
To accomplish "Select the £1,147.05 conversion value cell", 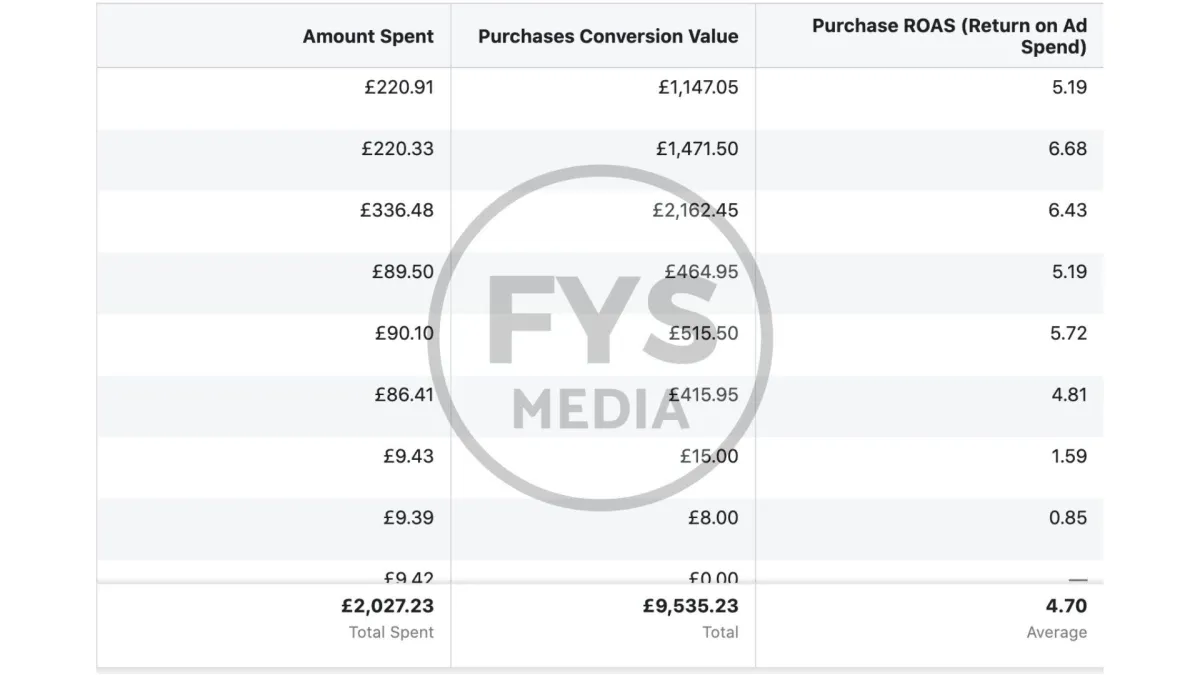I will pyautogui.click(x=698, y=87).
